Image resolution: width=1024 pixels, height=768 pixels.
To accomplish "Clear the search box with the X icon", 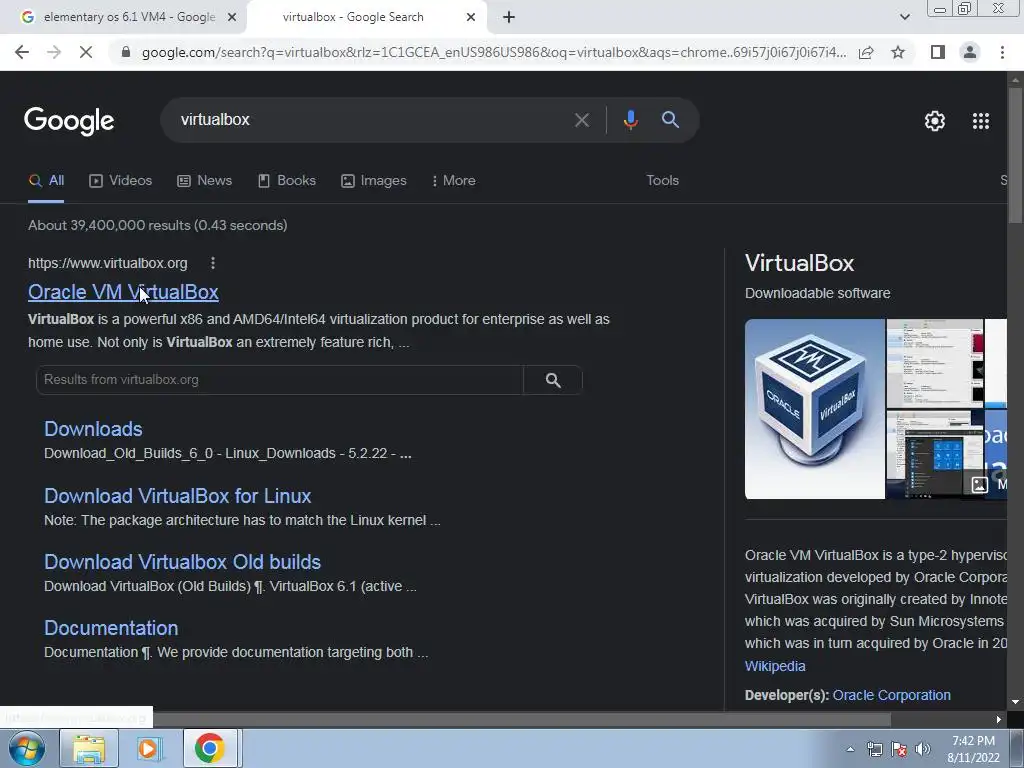I will point(581,120).
